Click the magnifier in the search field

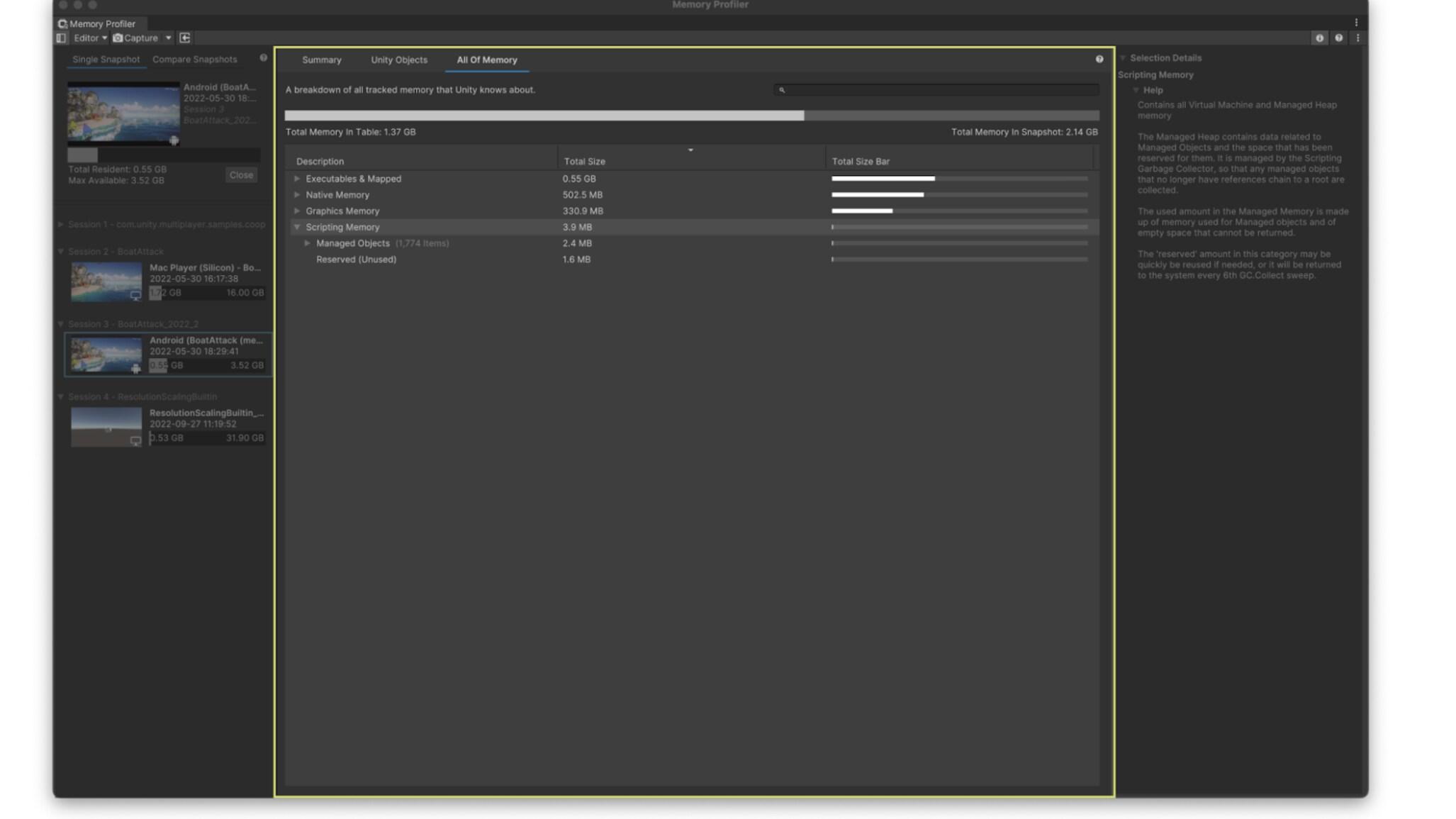782,89
